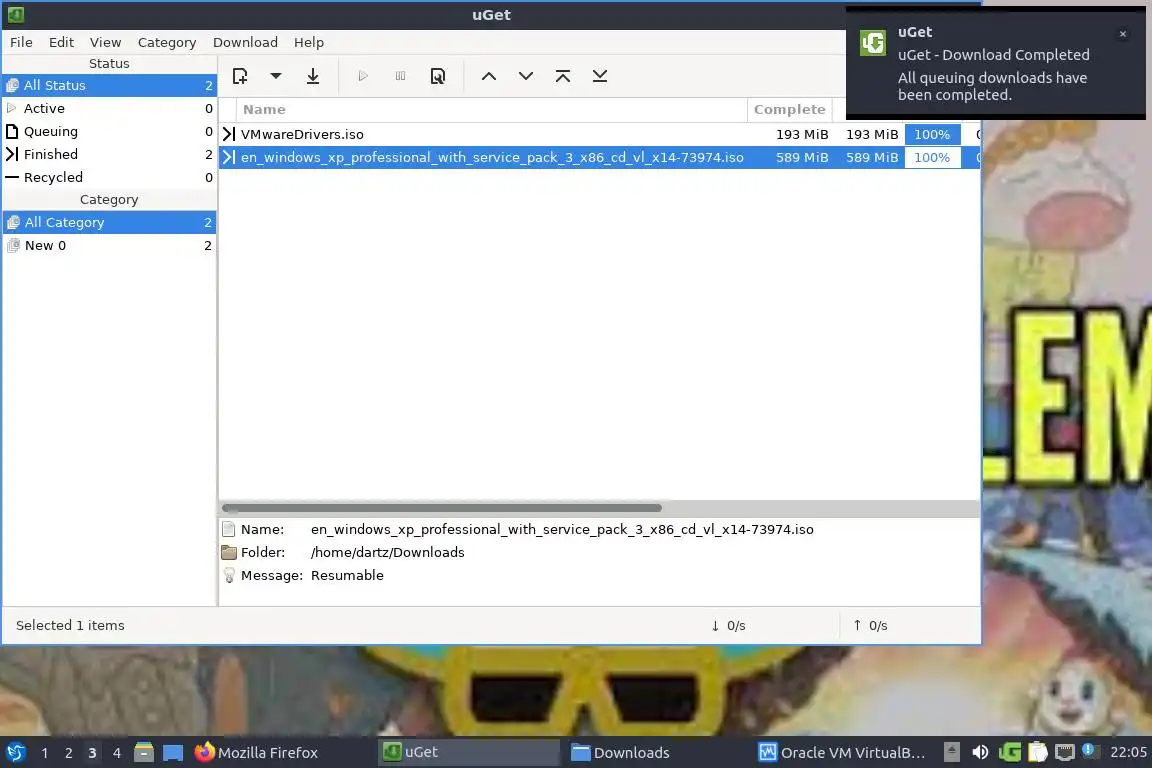Click the Name value in details pane
This screenshot has width=1152, height=768.
(562, 529)
